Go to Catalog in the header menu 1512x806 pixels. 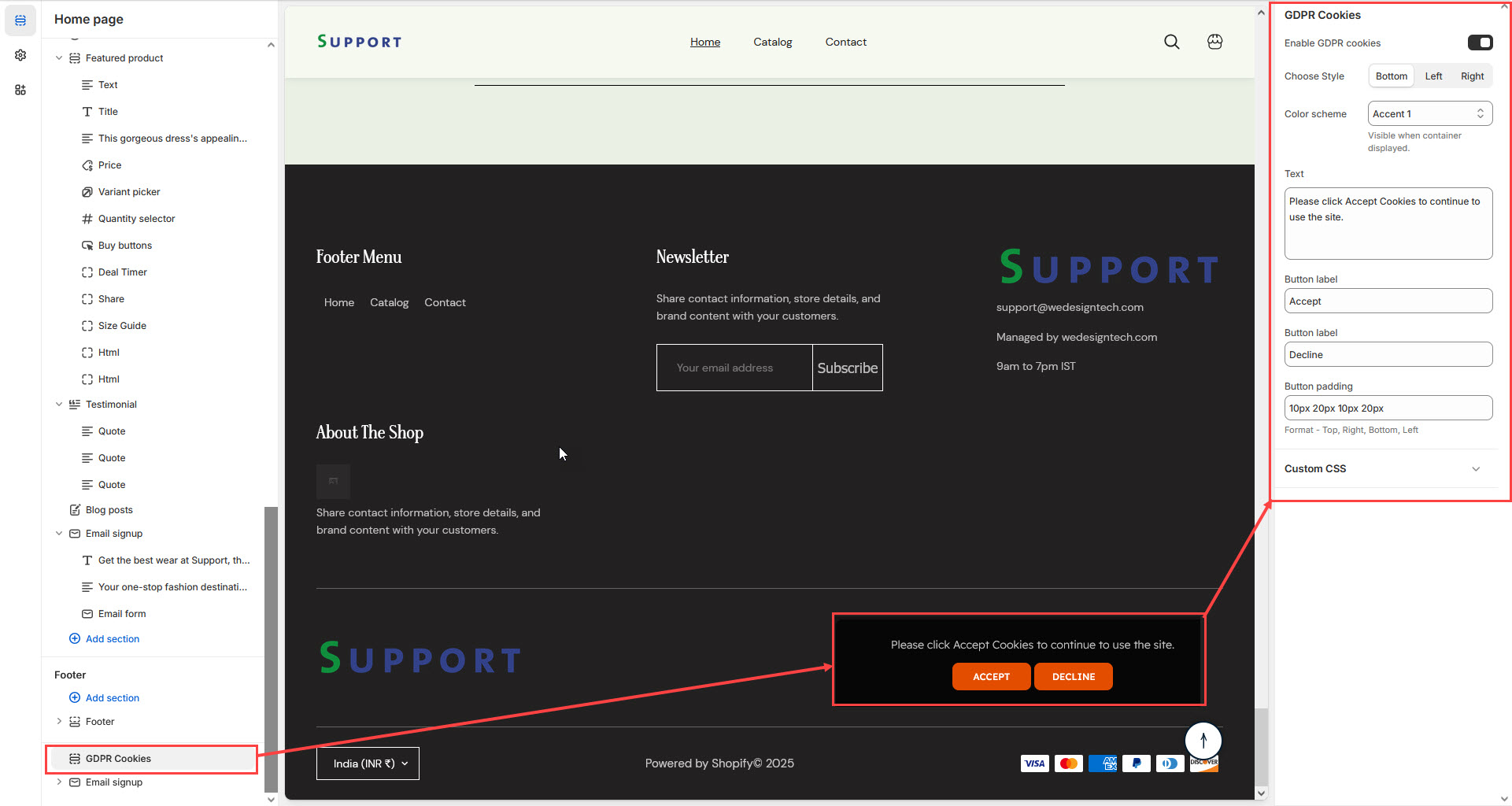point(772,43)
